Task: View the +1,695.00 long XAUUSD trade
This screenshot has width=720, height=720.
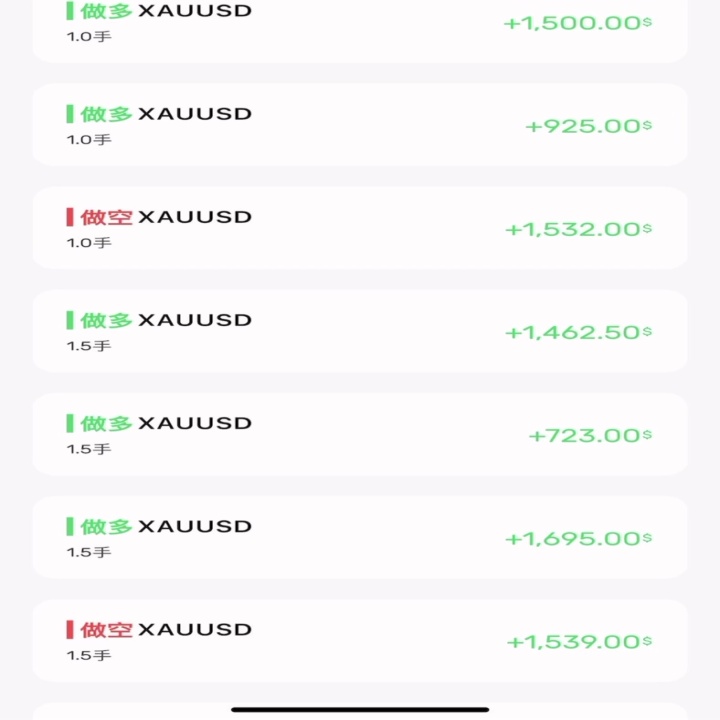Action: coord(360,537)
